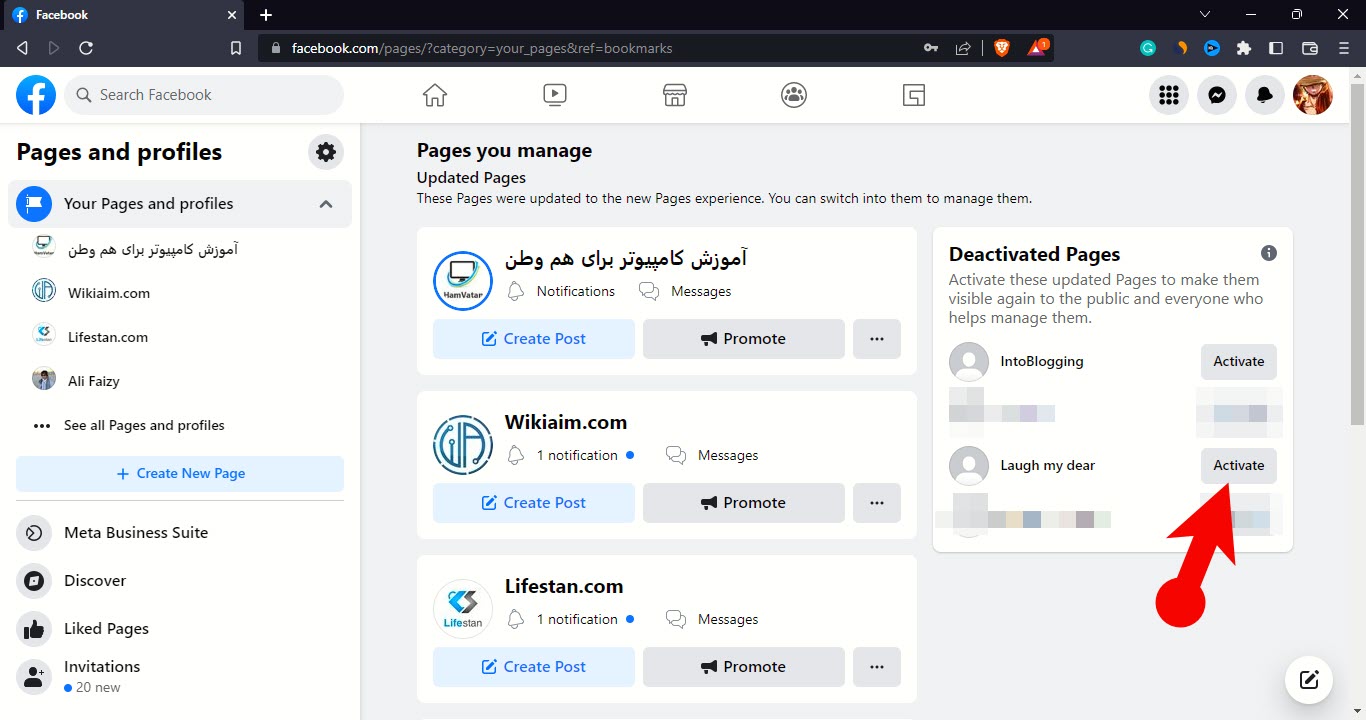Go to Marketplace icon
The height and width of the screenshot is (720, 1366).
(x=675, y=95)
